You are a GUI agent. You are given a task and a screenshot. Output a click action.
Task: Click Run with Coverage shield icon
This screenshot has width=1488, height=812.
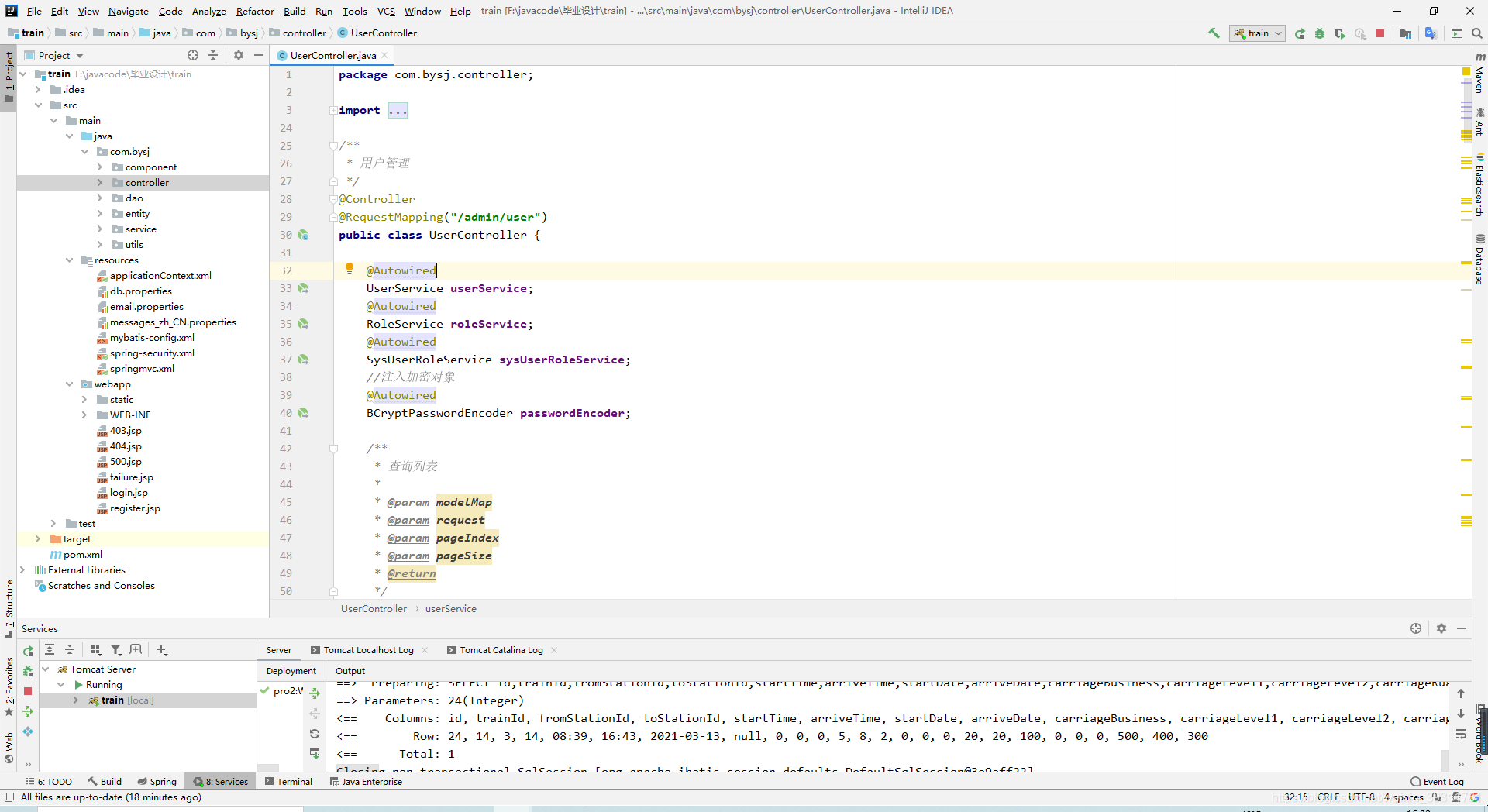coord(1339,33)
